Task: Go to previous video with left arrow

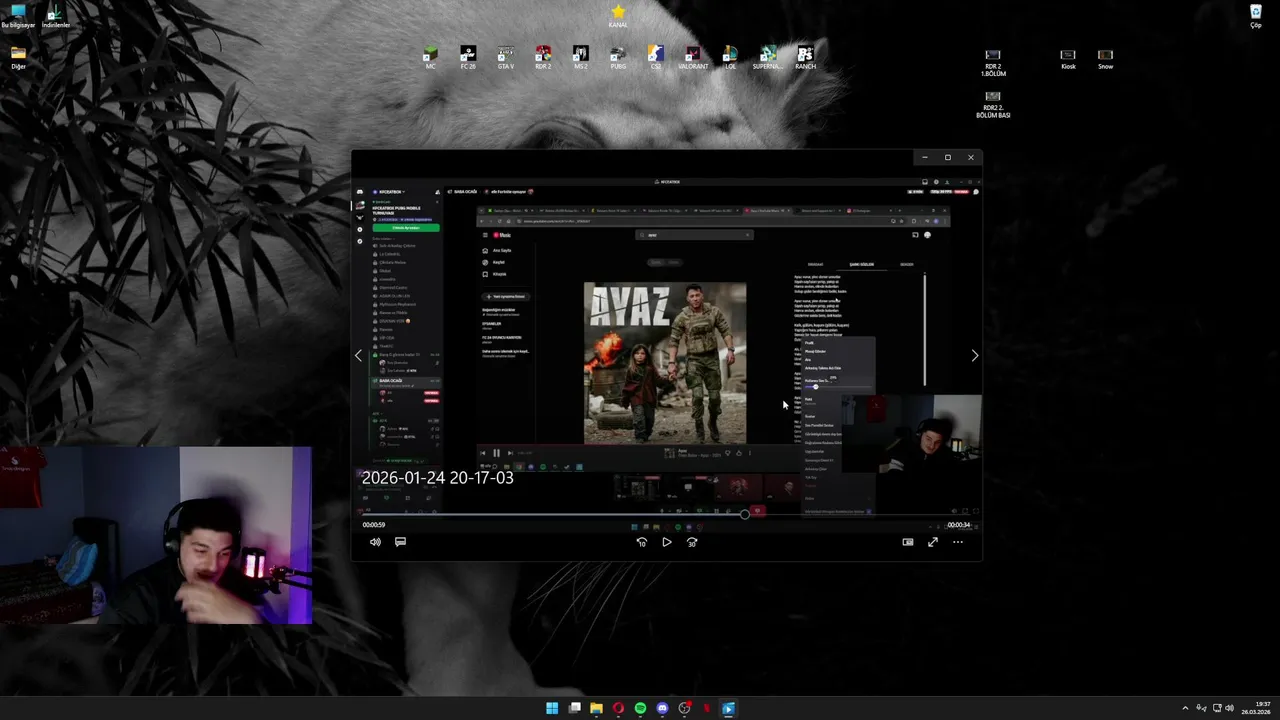Action: click(x=358, y=355)
